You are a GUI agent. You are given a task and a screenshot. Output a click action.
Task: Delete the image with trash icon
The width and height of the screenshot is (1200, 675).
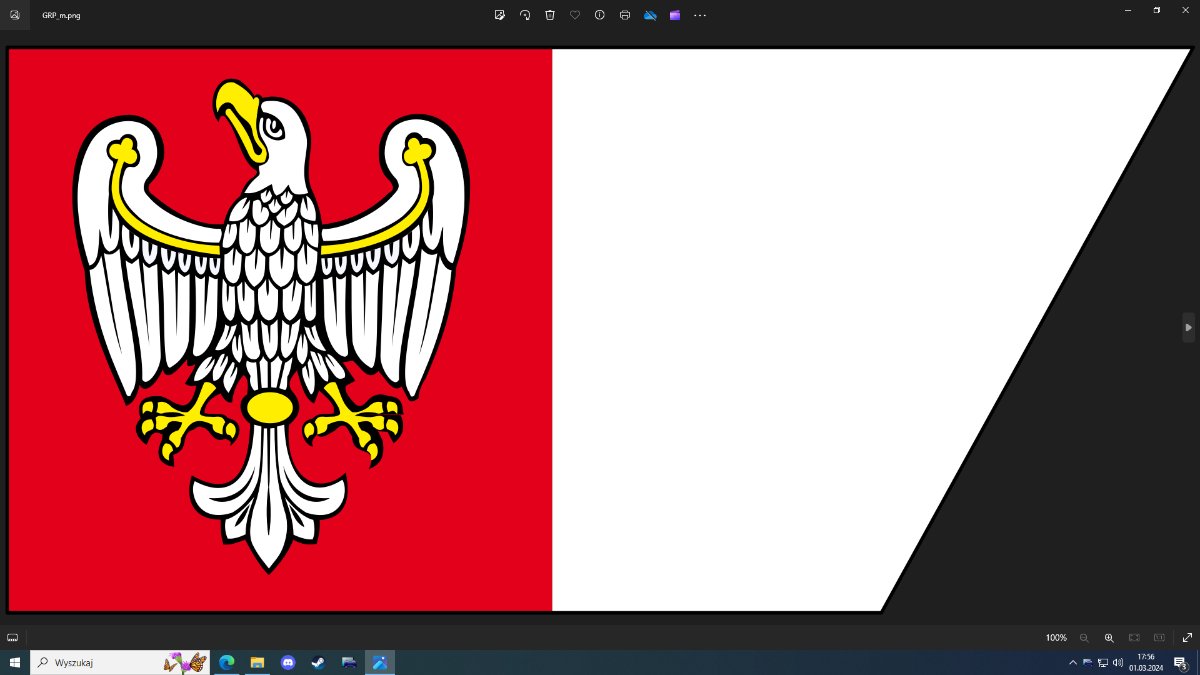pos(550,15)
